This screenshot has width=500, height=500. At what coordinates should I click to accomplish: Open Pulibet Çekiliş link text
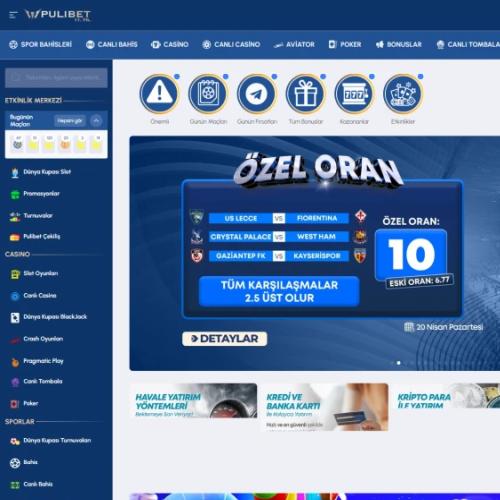42,237
